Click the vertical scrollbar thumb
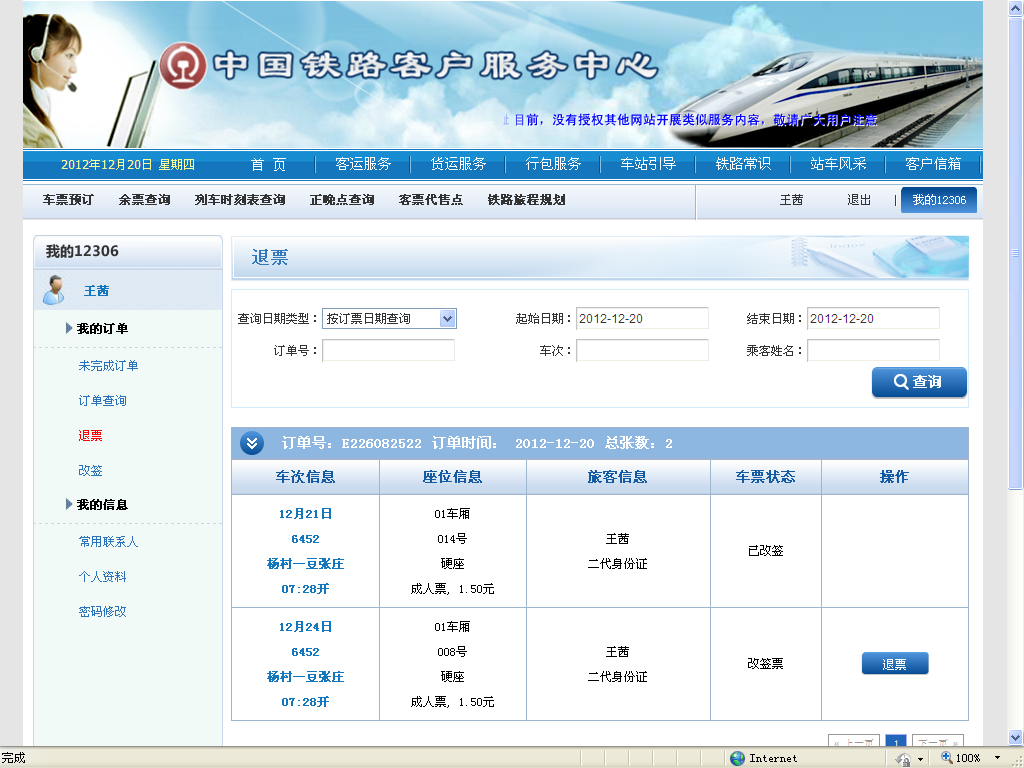 point(1015,253)
